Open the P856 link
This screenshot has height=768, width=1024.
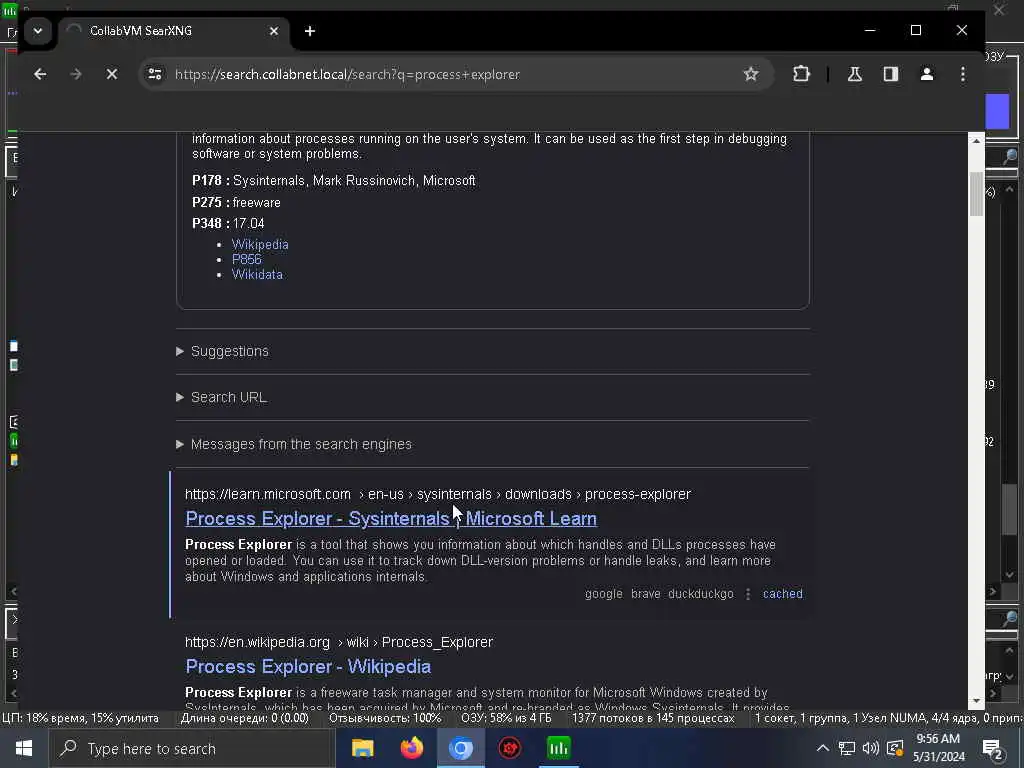246,259
